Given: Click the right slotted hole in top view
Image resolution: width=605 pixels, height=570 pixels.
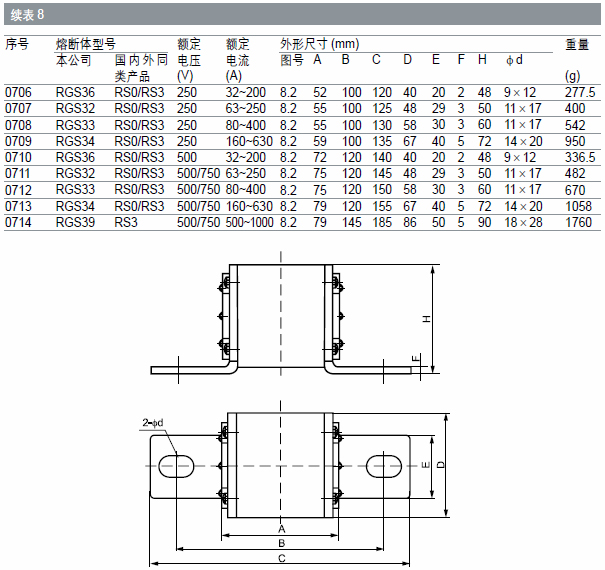Looking at the screenshot, I should click(x=384, y=465).
